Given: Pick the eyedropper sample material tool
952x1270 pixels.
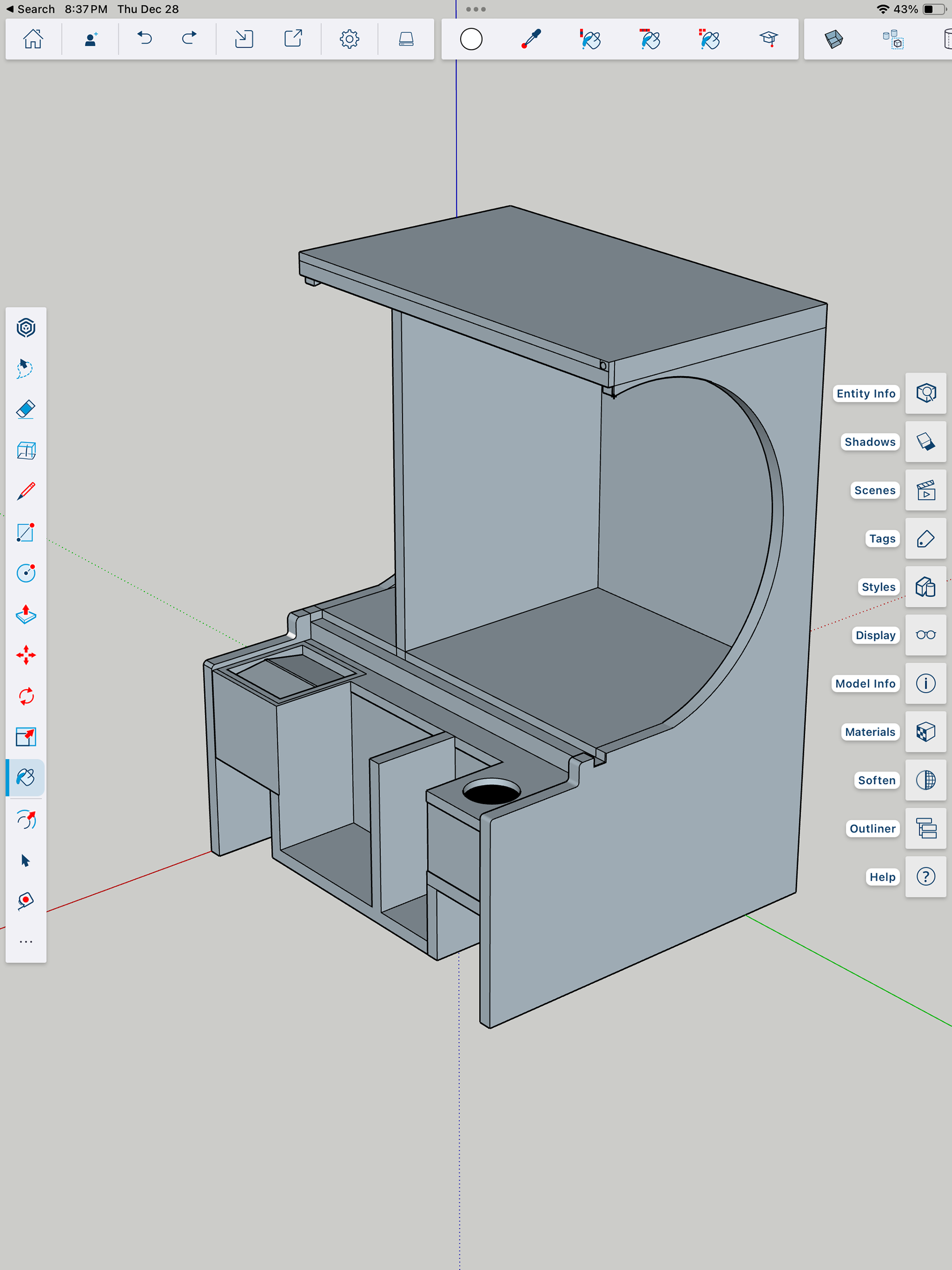Looking at the screenshot, I should [531, 39].
